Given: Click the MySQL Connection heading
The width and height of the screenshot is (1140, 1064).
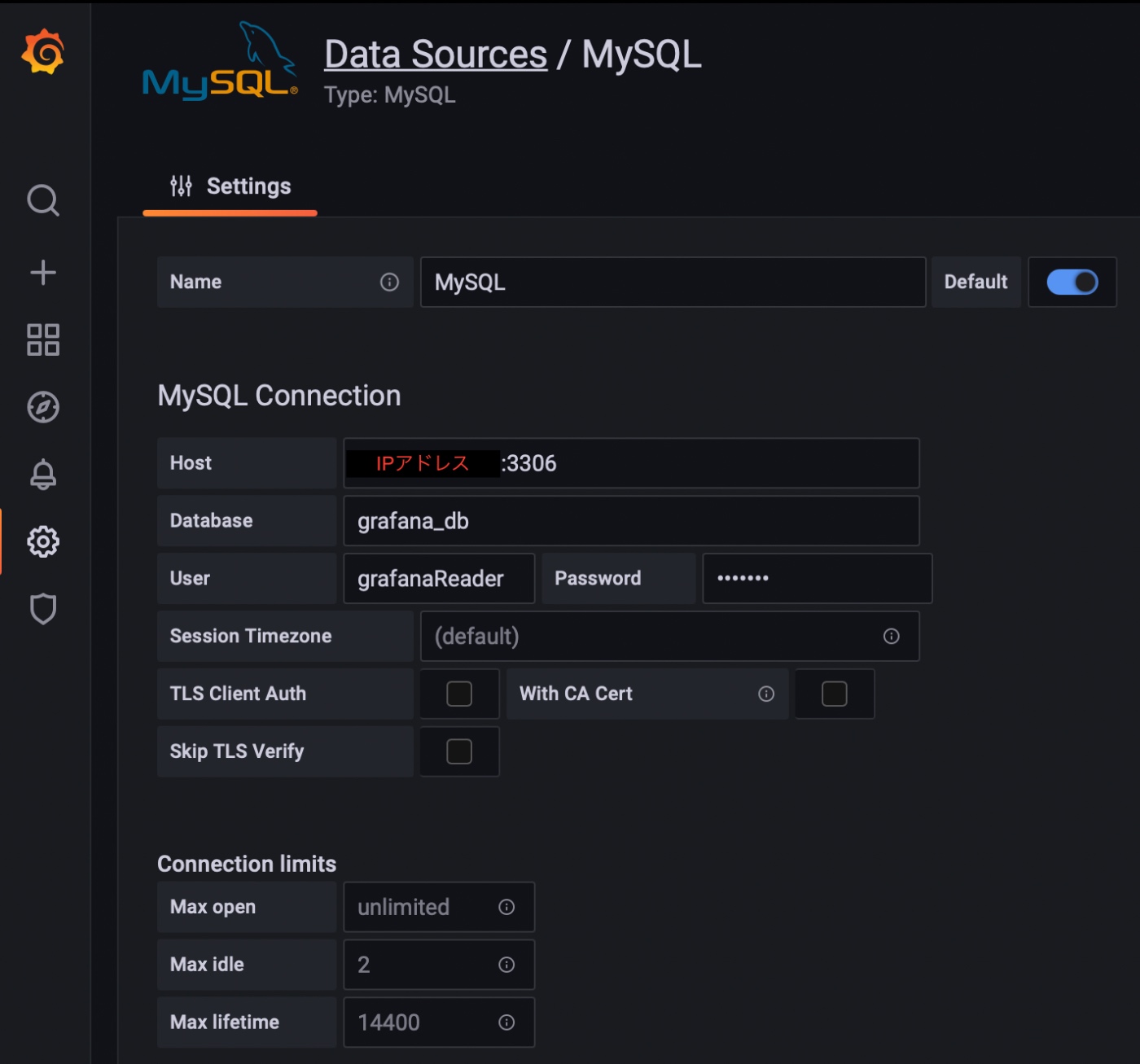Looking at the screenshot, I should coord(279,396).
